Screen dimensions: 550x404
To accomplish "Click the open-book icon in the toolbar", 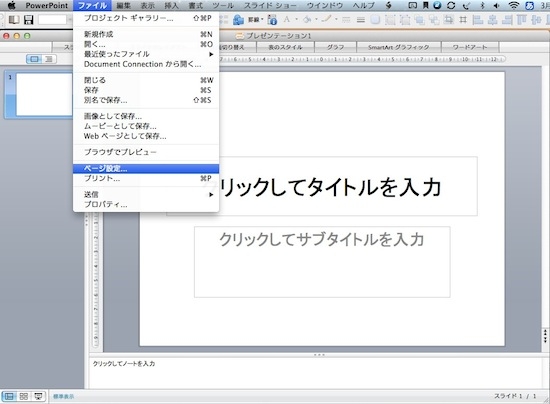I will tap(14, 20).
